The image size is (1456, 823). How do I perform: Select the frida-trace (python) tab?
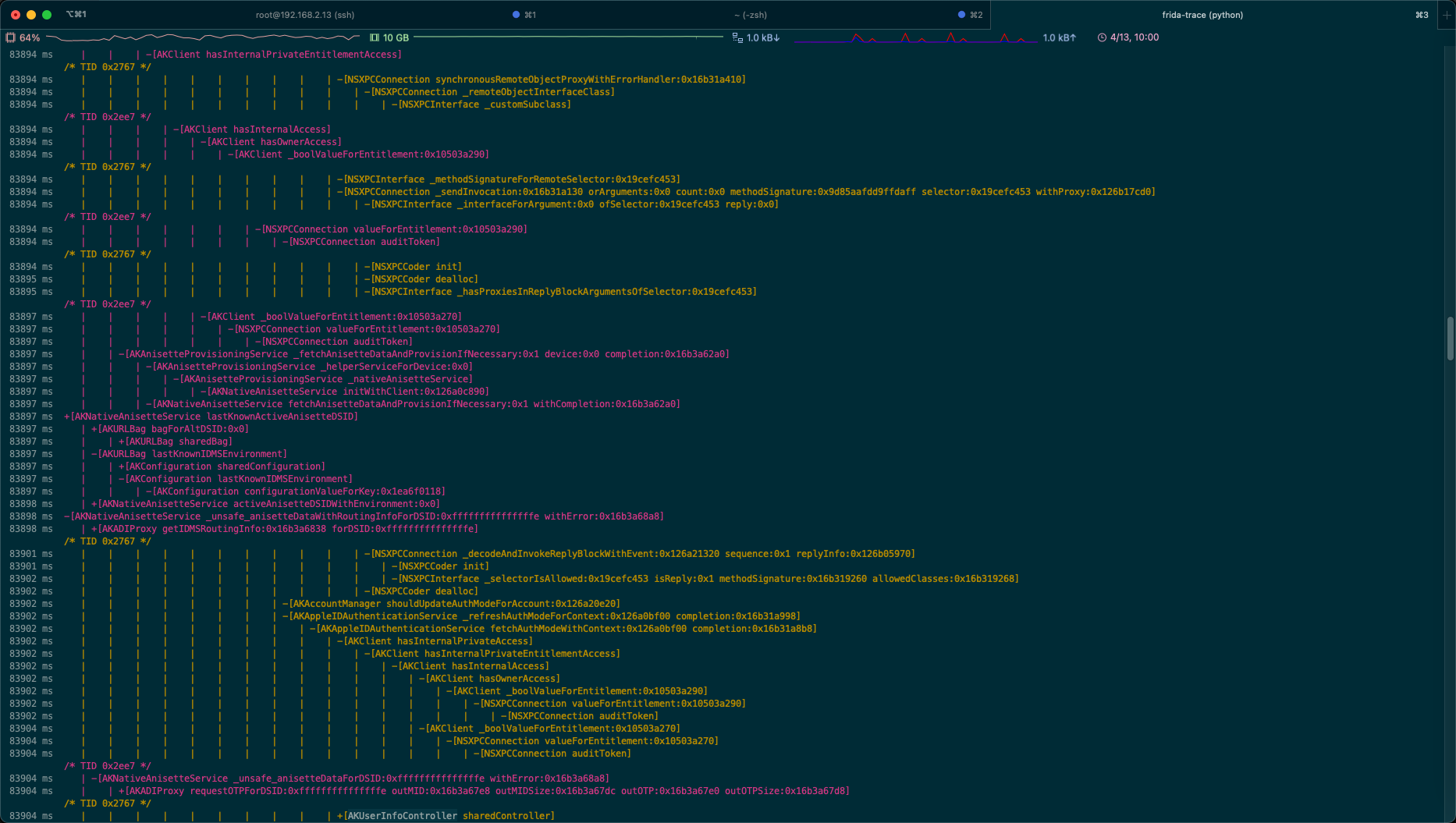[1202, 15]
